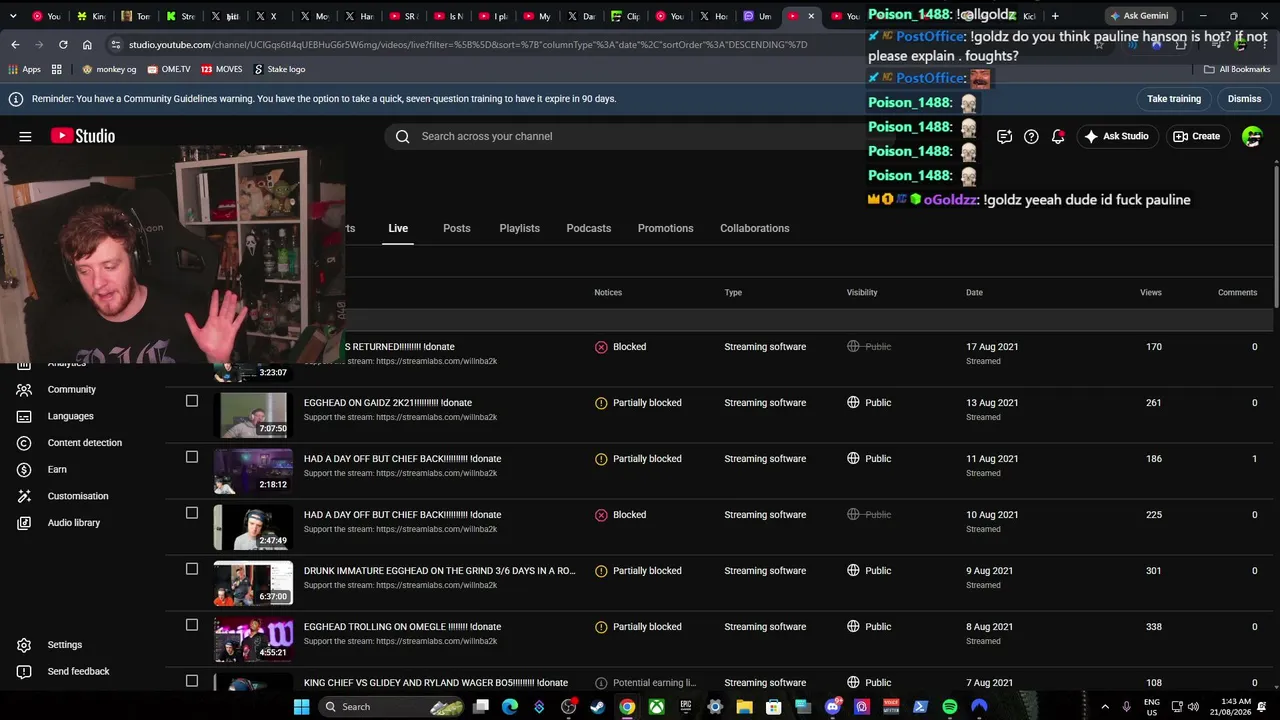1280x720 pixels.
Task: Click the Chrome address bar URL
Action: tap(467, 45)
